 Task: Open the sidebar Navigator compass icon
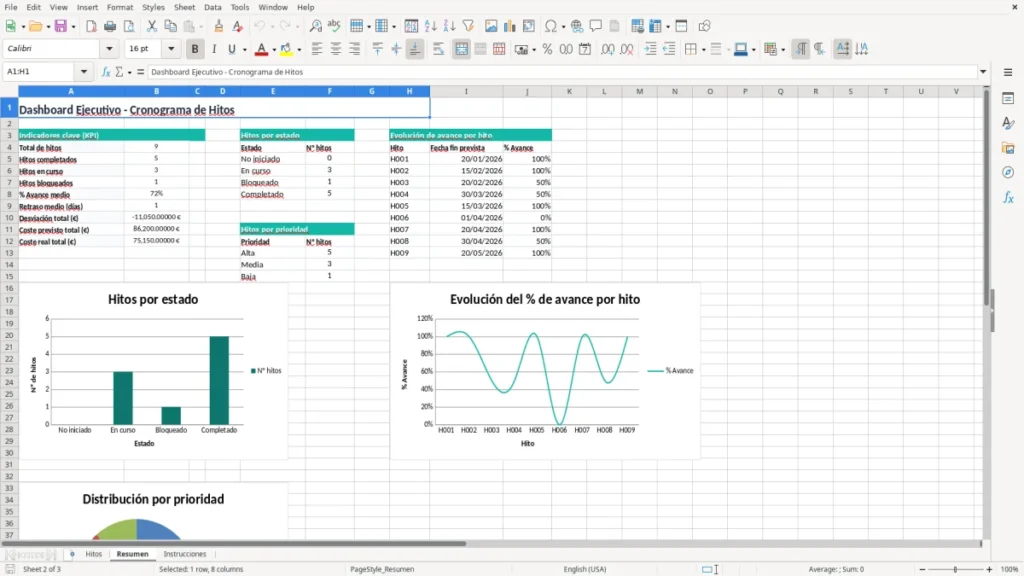pyautogui.click(x=1008, y=172)
